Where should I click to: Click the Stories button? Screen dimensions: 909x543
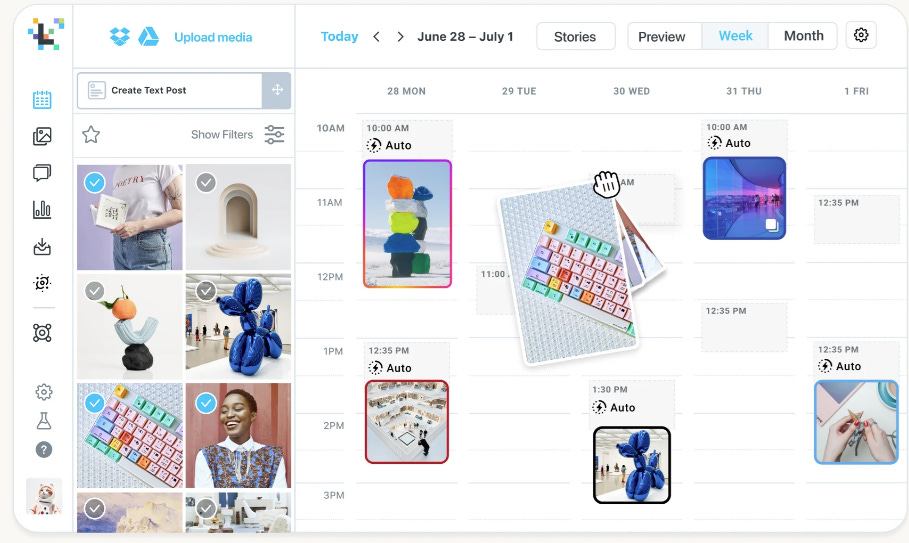click(x=575, y=37)
